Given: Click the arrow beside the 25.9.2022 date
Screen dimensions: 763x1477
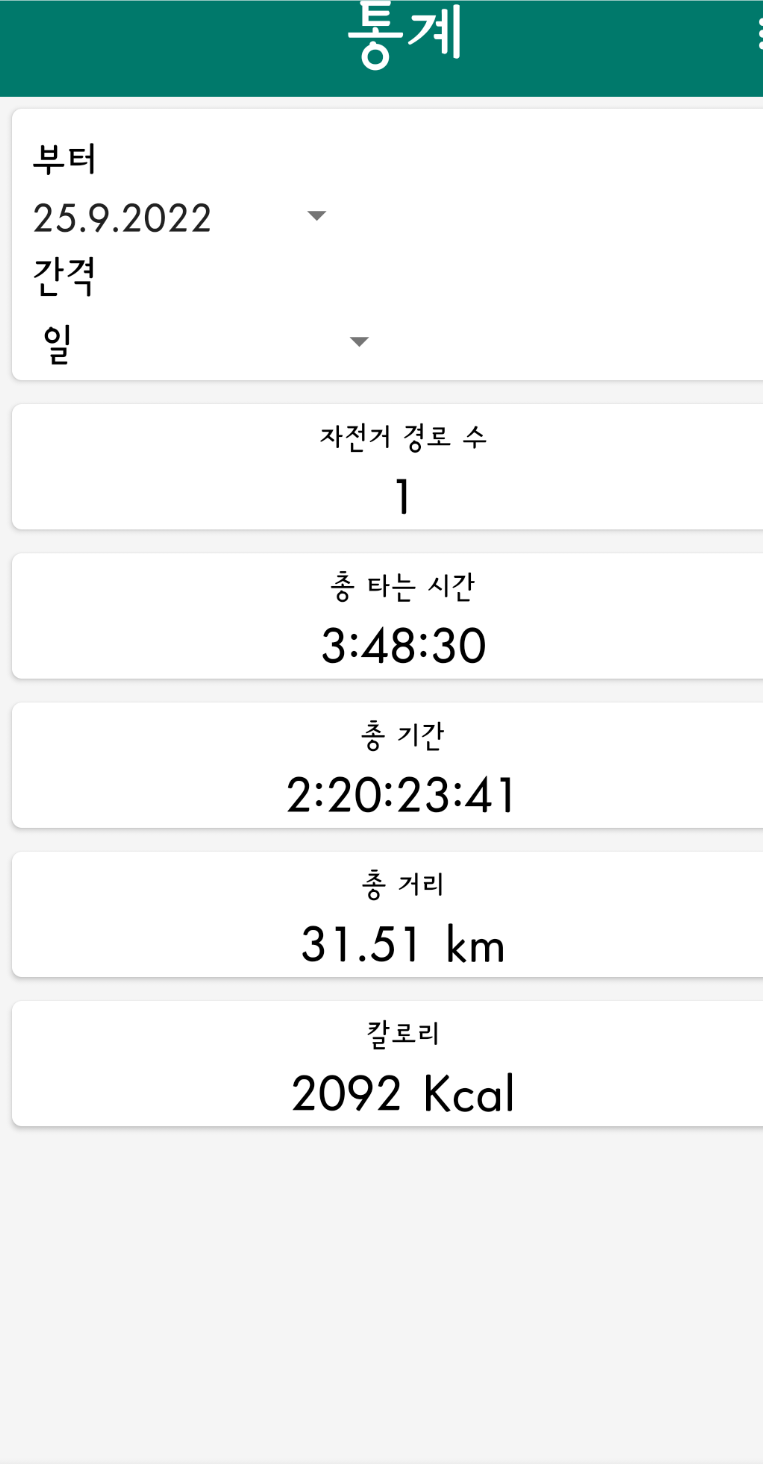Looking at the screenshot, I should coord(317,216).
